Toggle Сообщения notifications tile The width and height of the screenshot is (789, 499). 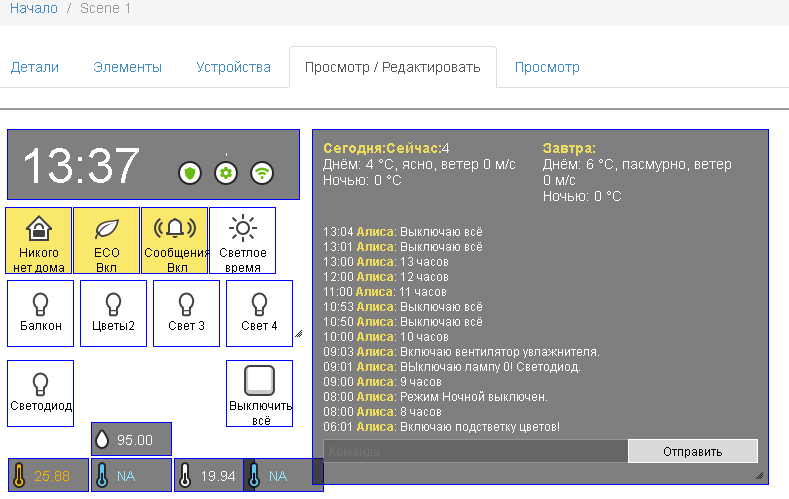tap(175, 241)
